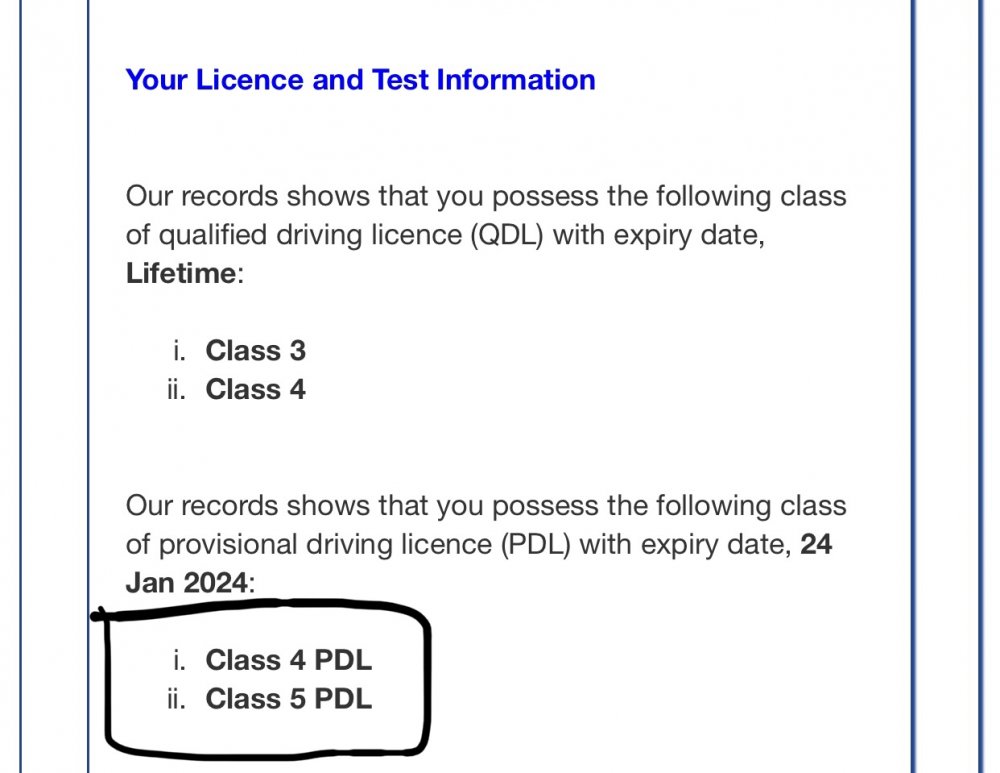The width and height of the screenshot is (1000, 773).
Task: Click "Our records shows" in the first paragraph
Action: pos(247,196)
